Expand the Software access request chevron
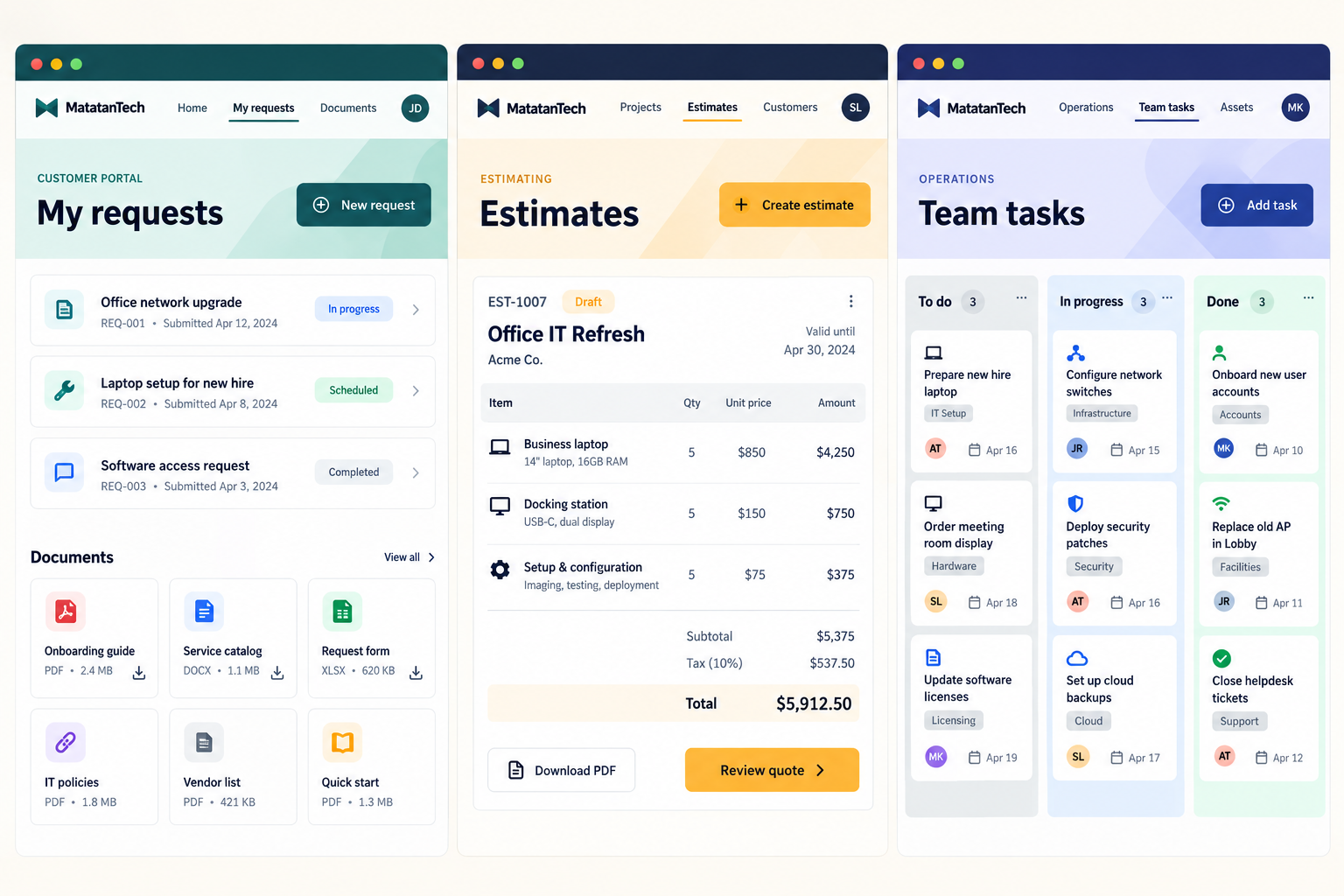 (x=416, y=472)
